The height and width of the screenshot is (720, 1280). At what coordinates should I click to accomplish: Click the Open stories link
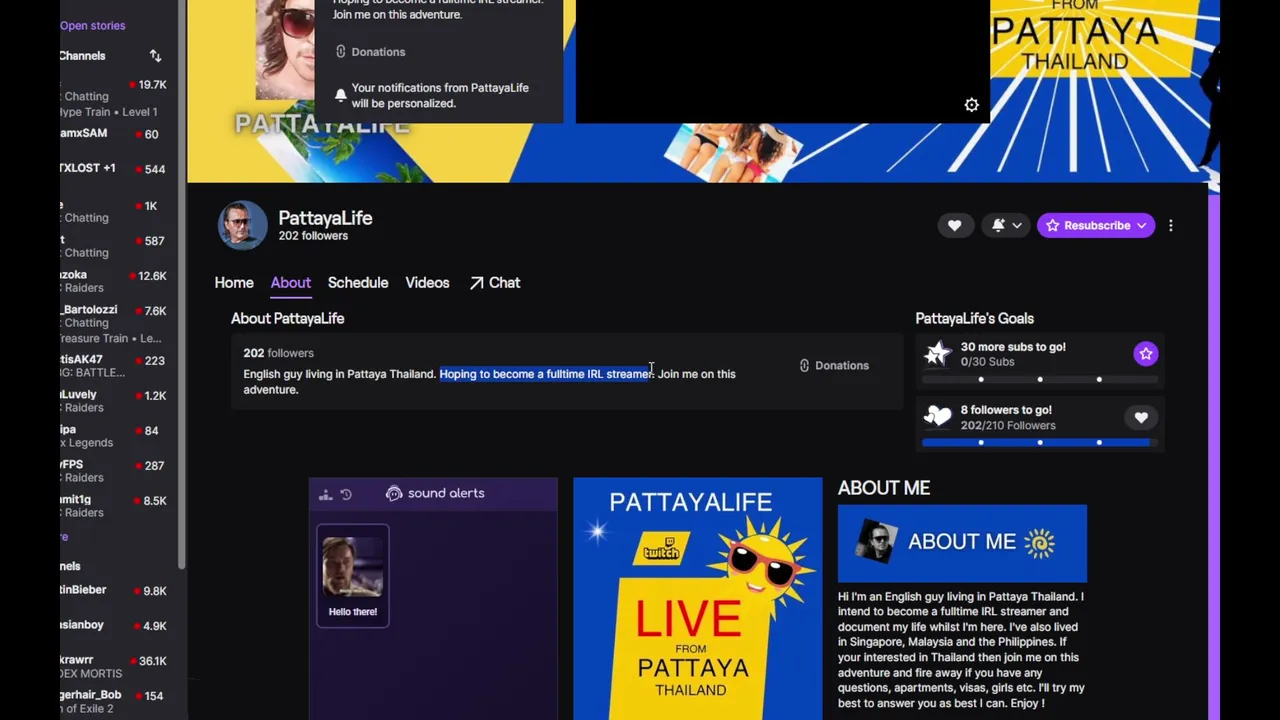pos(92,25)
